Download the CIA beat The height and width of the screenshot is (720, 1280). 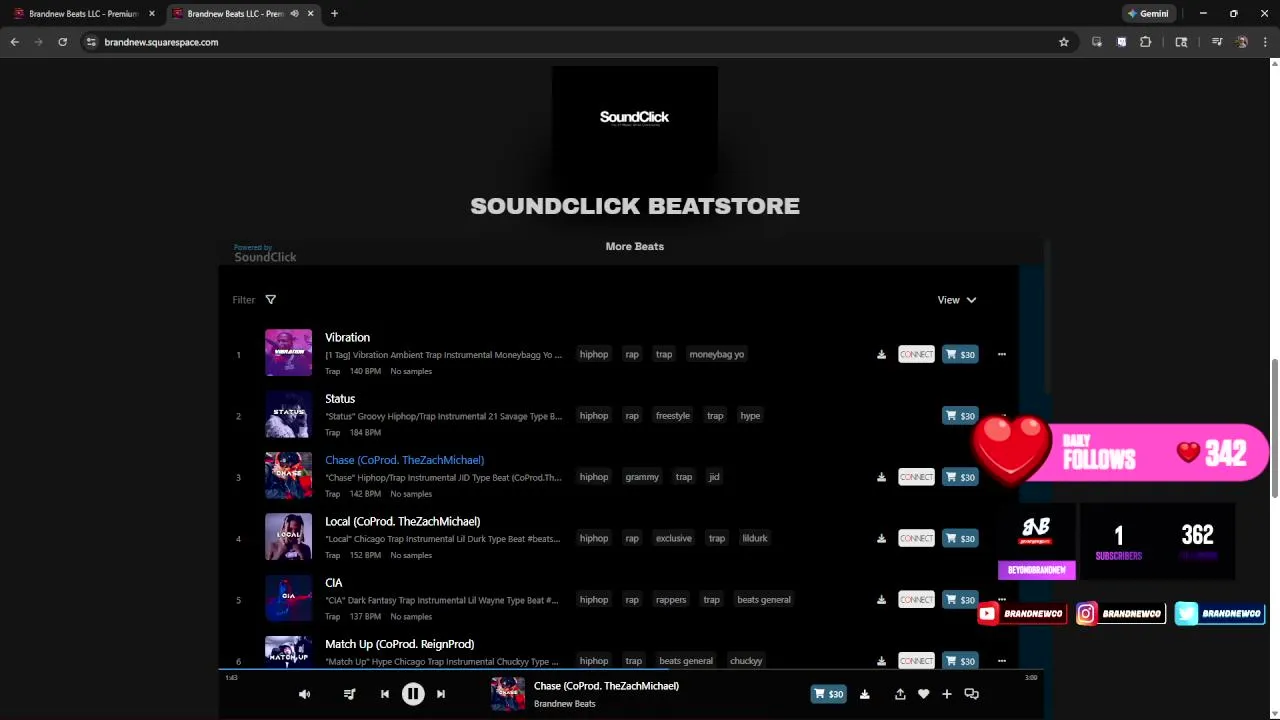coord(881,600)
